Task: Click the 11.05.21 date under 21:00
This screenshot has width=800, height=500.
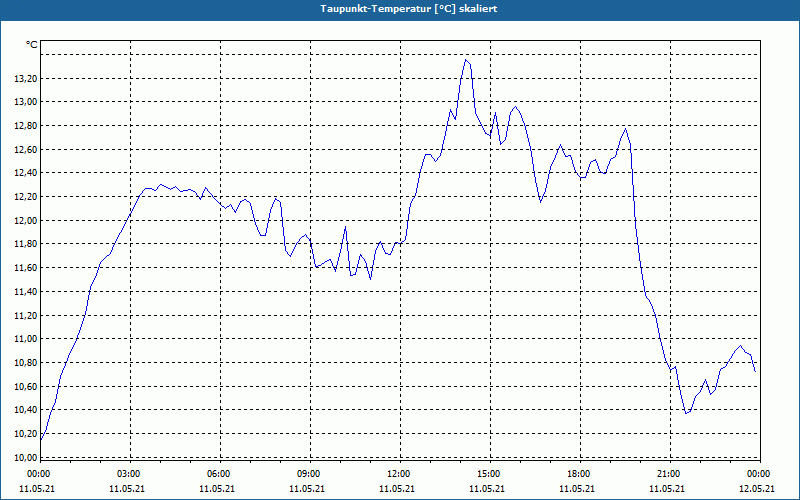Action: (667, 489)
